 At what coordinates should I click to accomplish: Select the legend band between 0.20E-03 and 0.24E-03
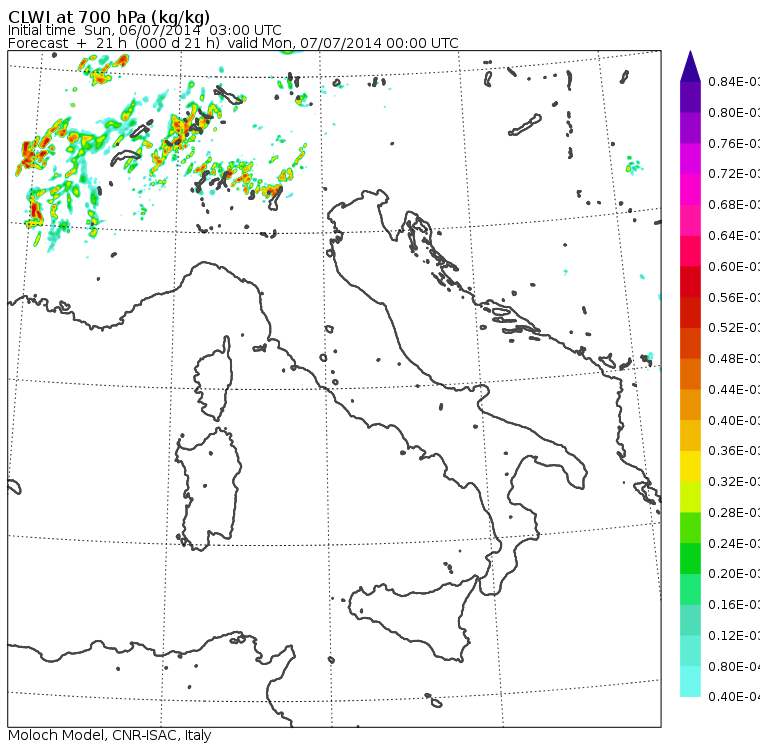[x=690, y=559]
